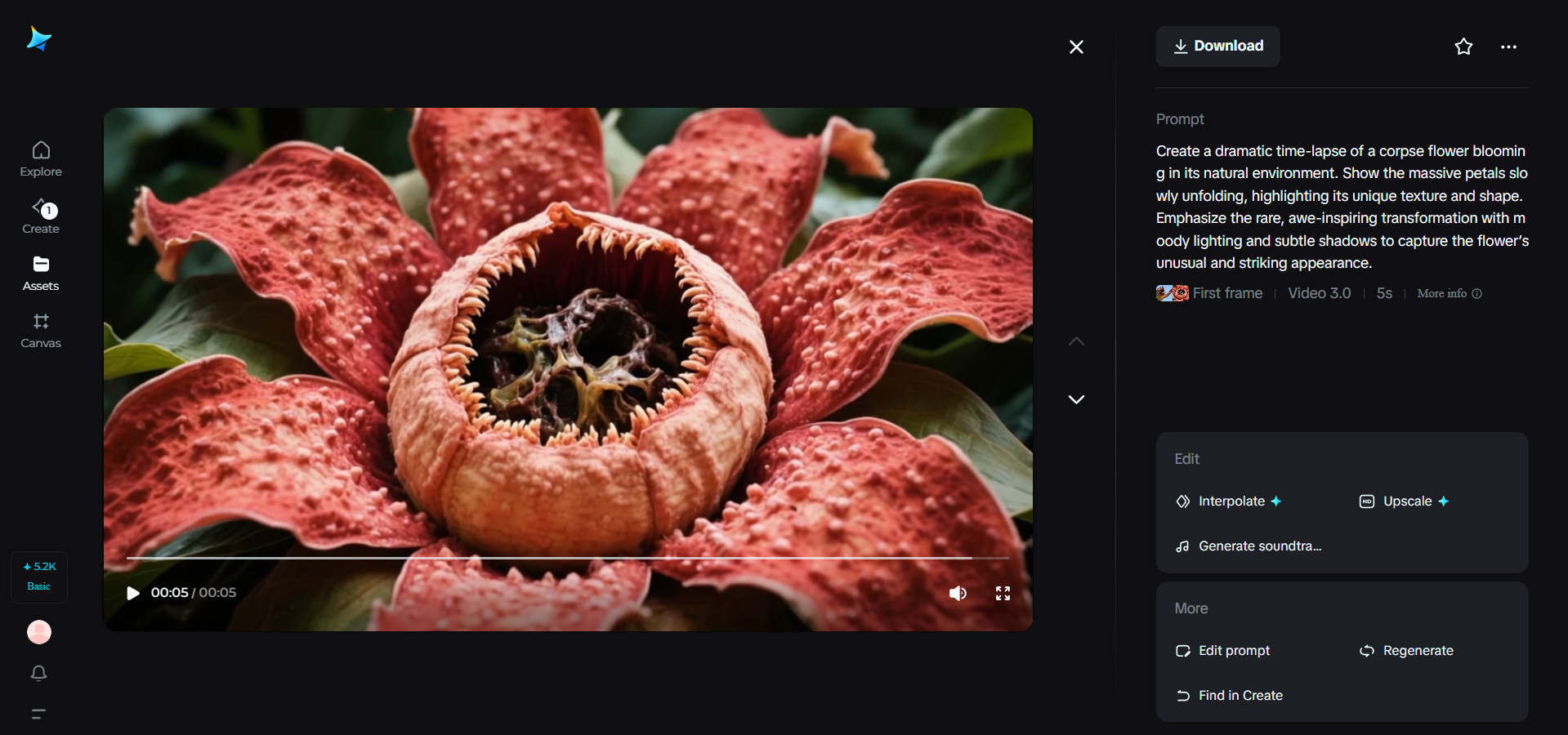Show More info about generation

pyautogui.click(x=1450, y=293)
